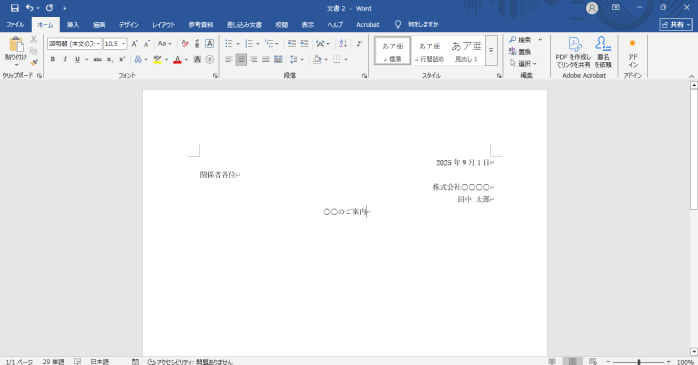
Task: Request signatures via Adobe Acrobat
Action: coord(603,53)
